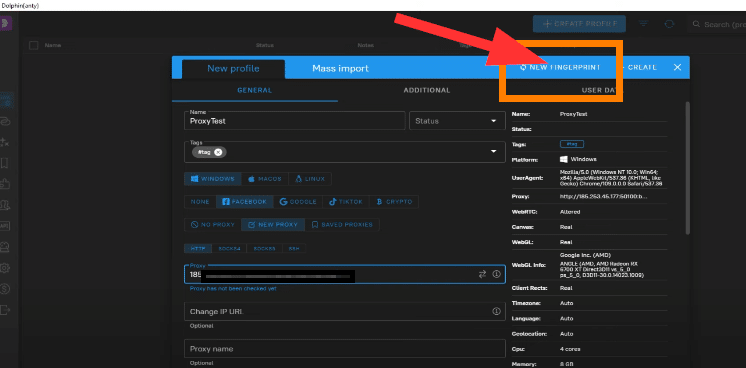Image resolution: width=746 pixels, height=368 pixels.
Task: Click the Dolphin Anty logo in sidebar
Action: coord(6,23)
